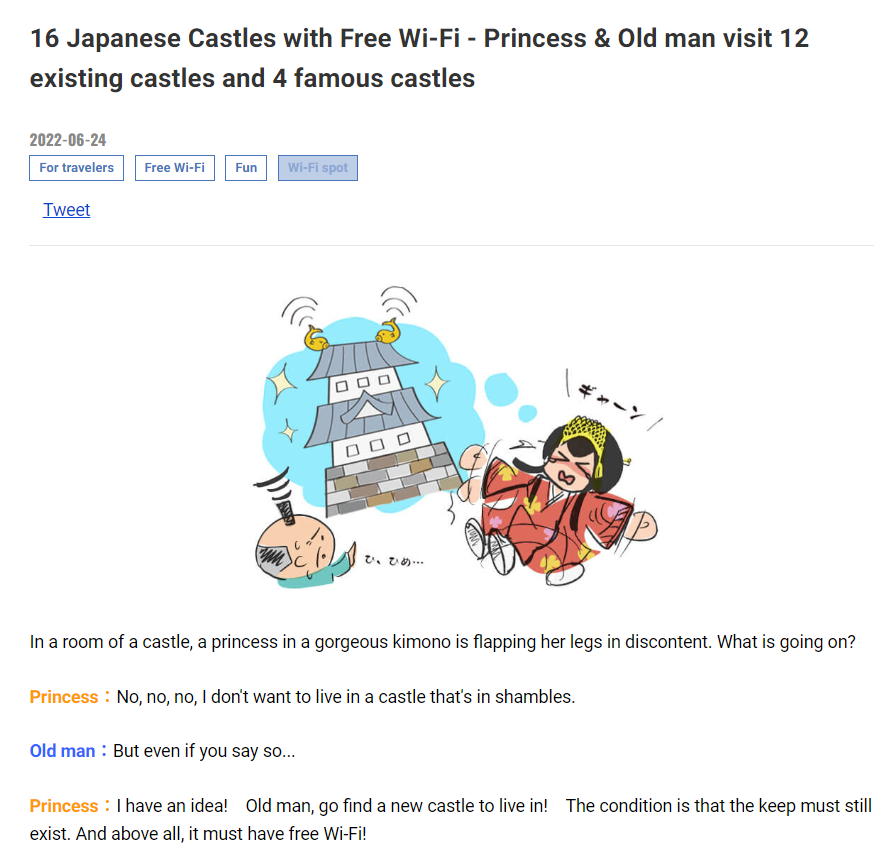This screenshot has height=846, width=890.
Task: Click the blue Old man speaker label
Action: (62, 751)
